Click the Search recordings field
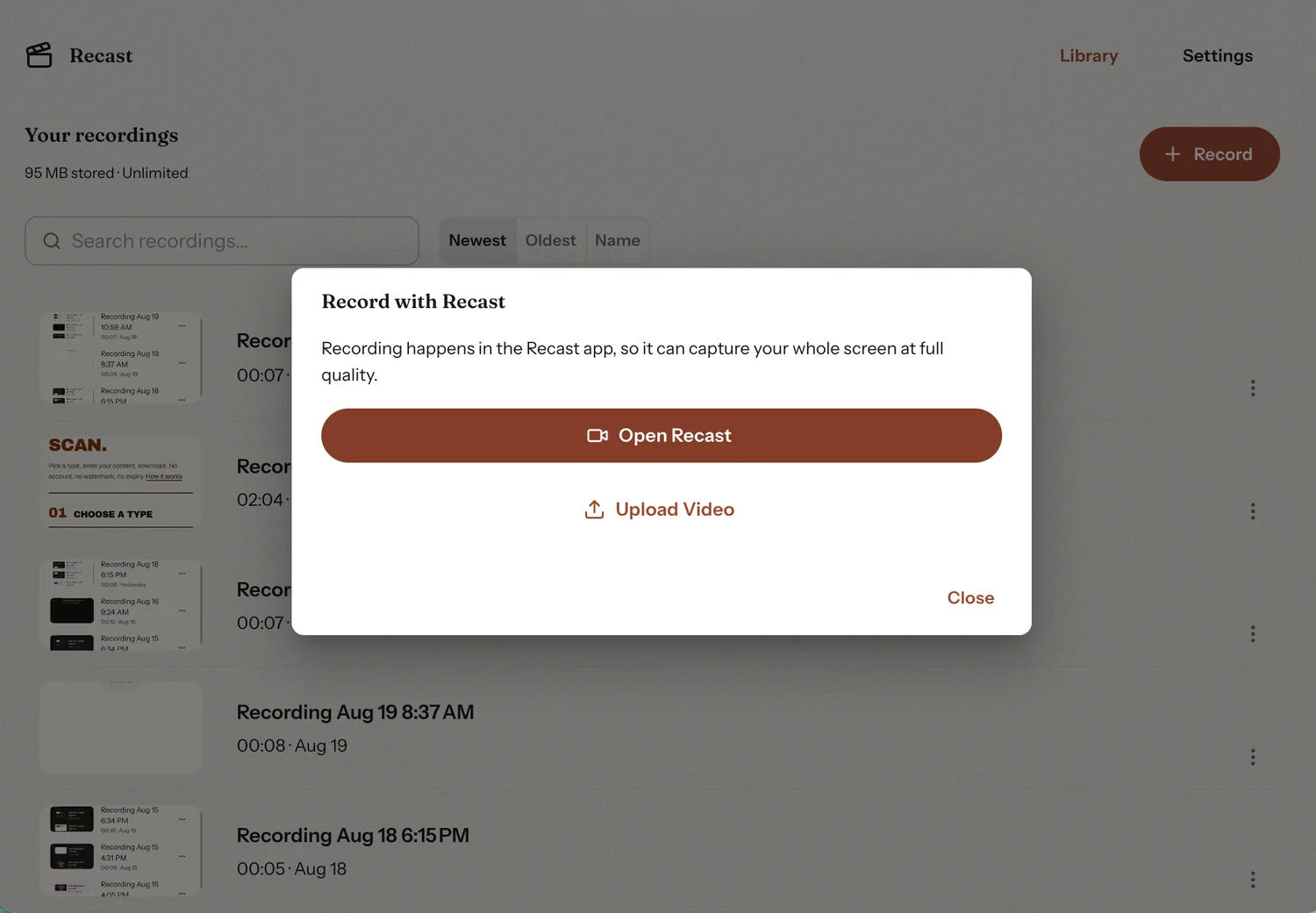This screenshot has height=913, width=1316. click(x=222, y=241)
